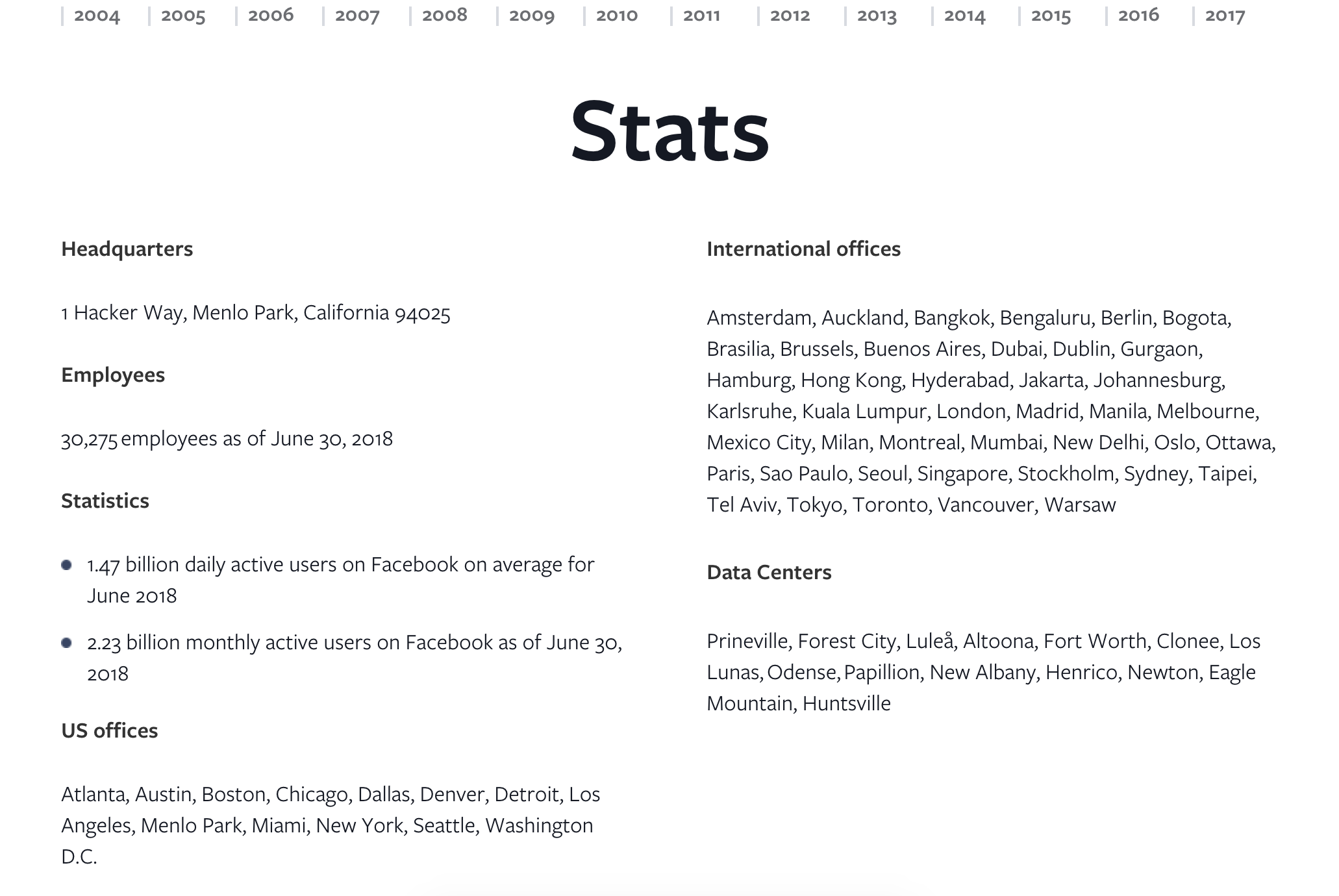Click the International offices heading
Screen dimensions: 1339x896
point(803,249)
